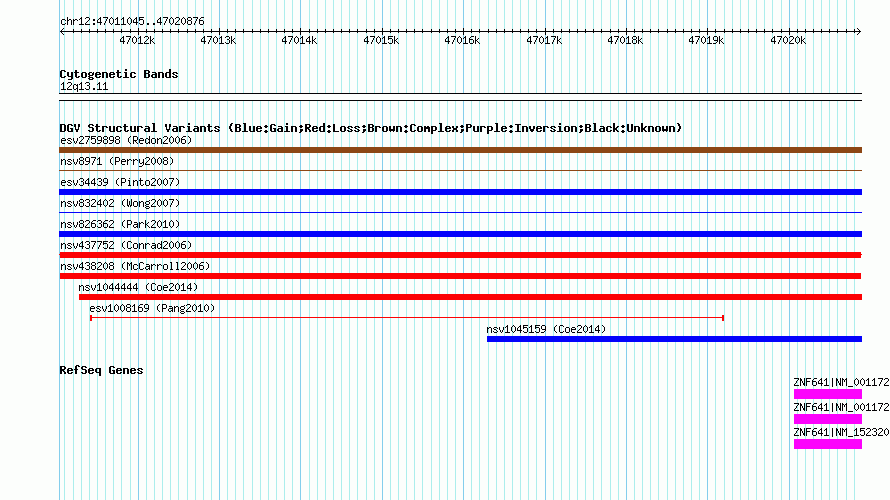The width and height of the screenshot is (890, 500).
Task: Click the 47020k ruler tick label
Action: point(788,40)
